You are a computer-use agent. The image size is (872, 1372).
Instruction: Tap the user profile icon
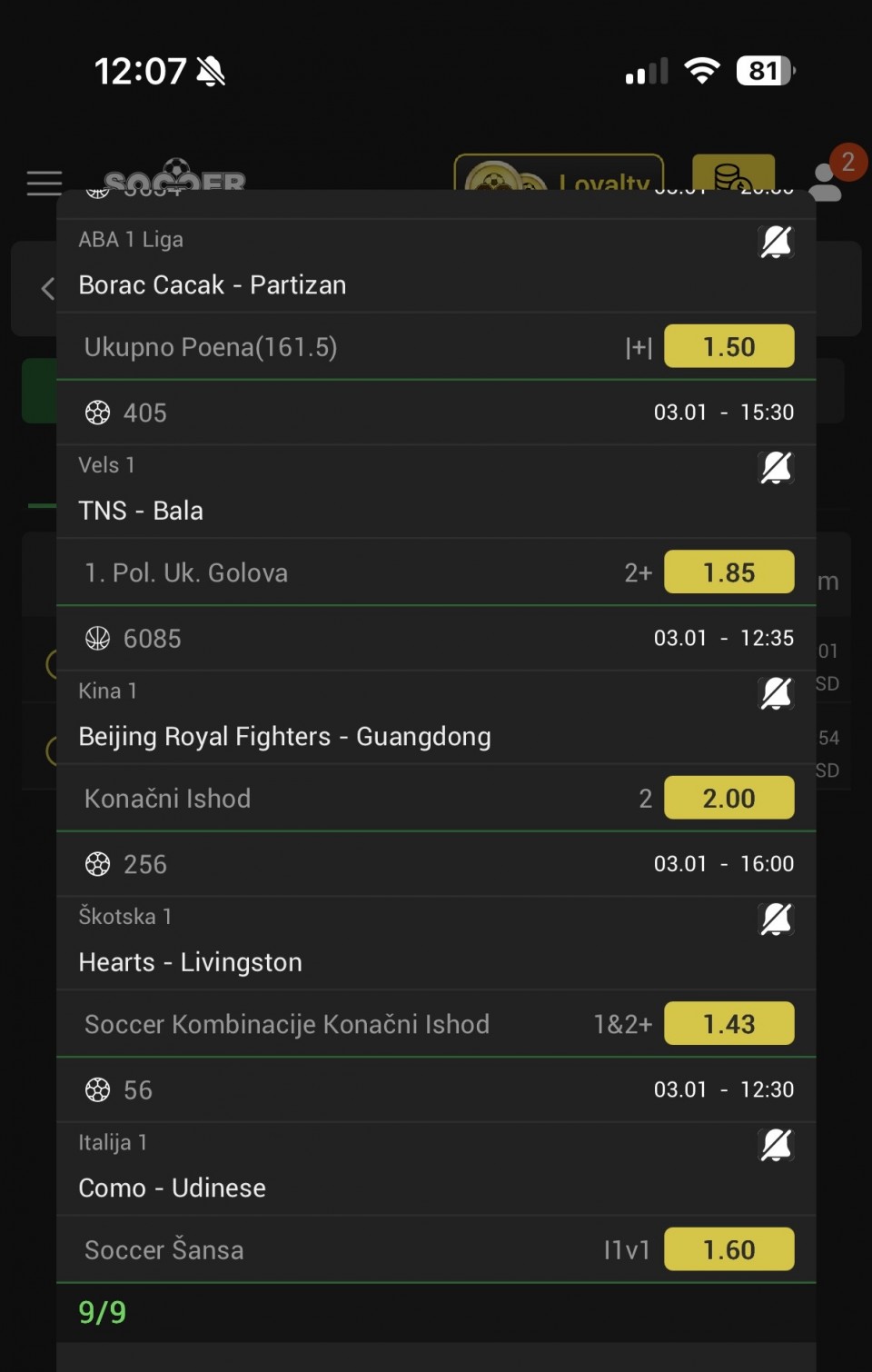click(x=825, y=181)
